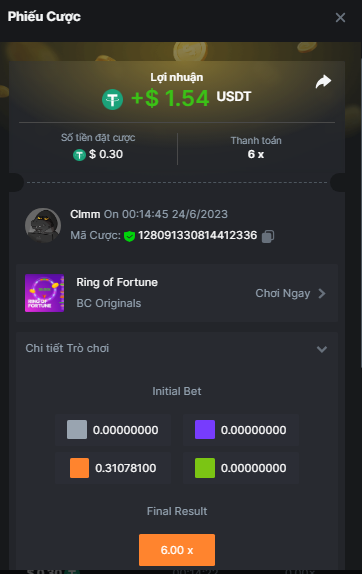The width and height of the screenshot is (362, 574).
Task: Open the Clmm user avatar
Action: tap(43, 225)
